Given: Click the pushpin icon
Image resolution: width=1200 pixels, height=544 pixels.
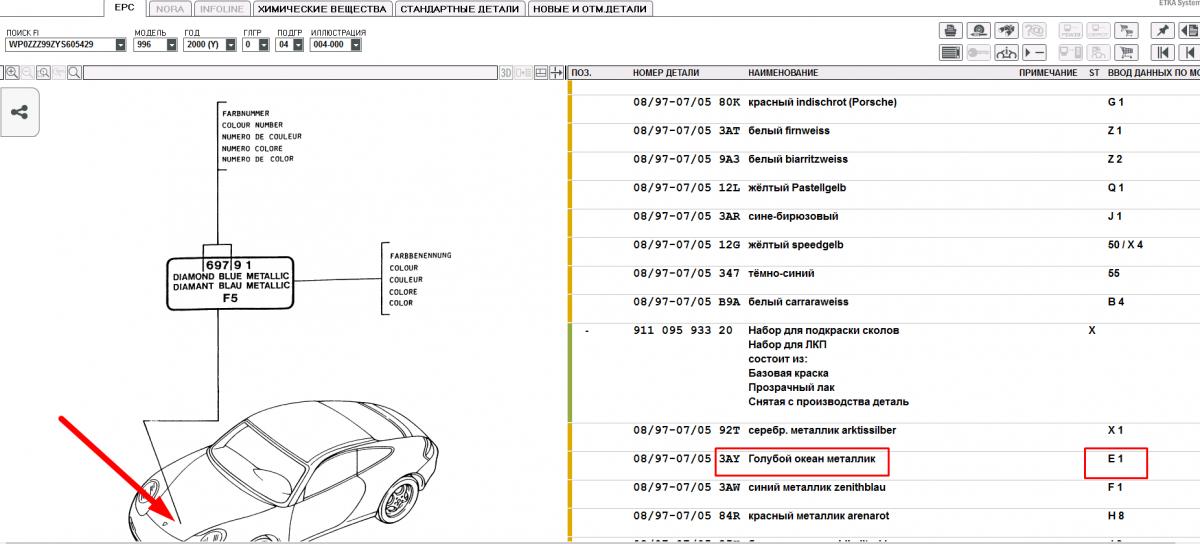Looking at the screenshot, I should (x=1161, y=31).
